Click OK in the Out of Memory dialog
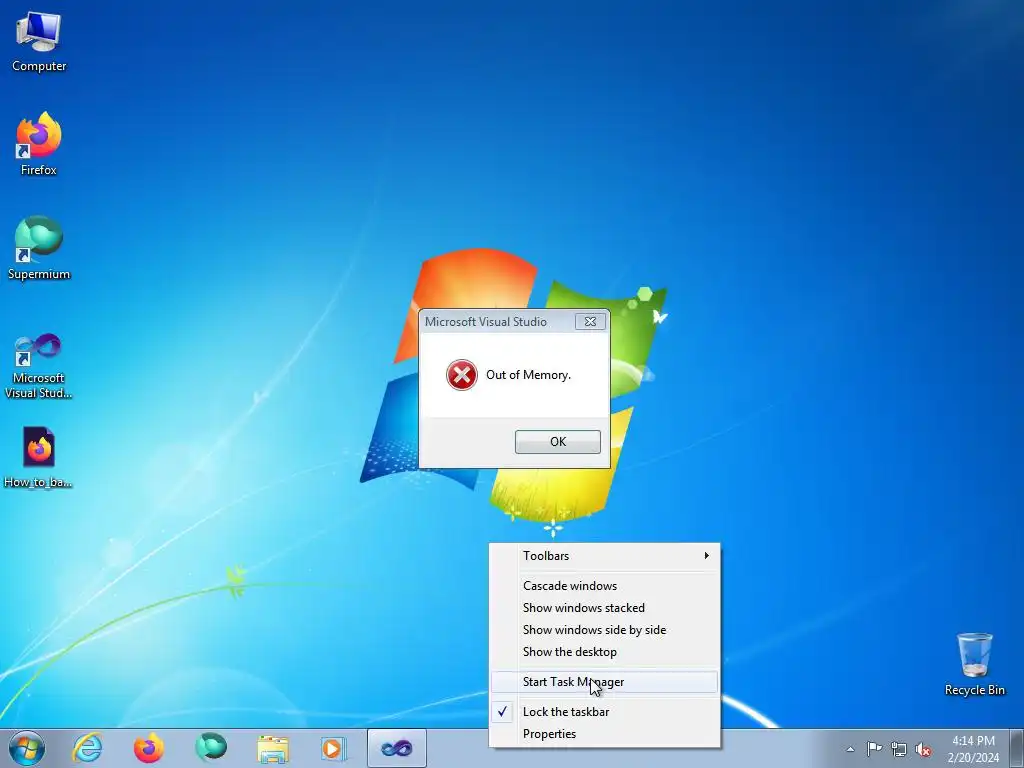The height and width of the screenshot is (768, 1024). point(558,441)
